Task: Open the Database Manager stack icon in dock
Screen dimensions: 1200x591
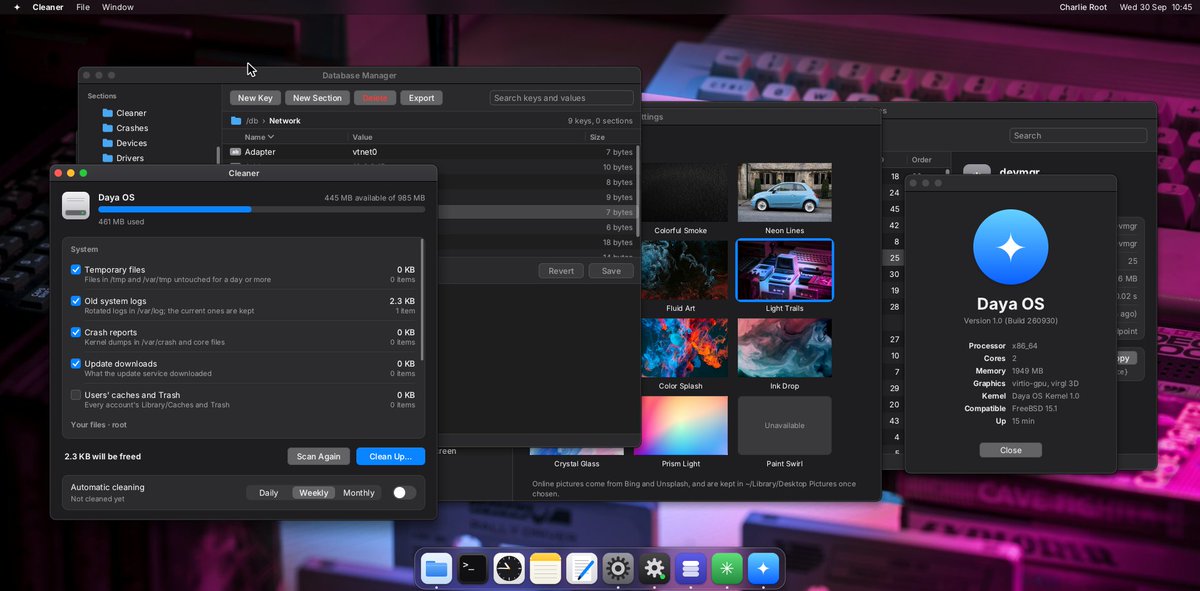Action: click(690, 568)
